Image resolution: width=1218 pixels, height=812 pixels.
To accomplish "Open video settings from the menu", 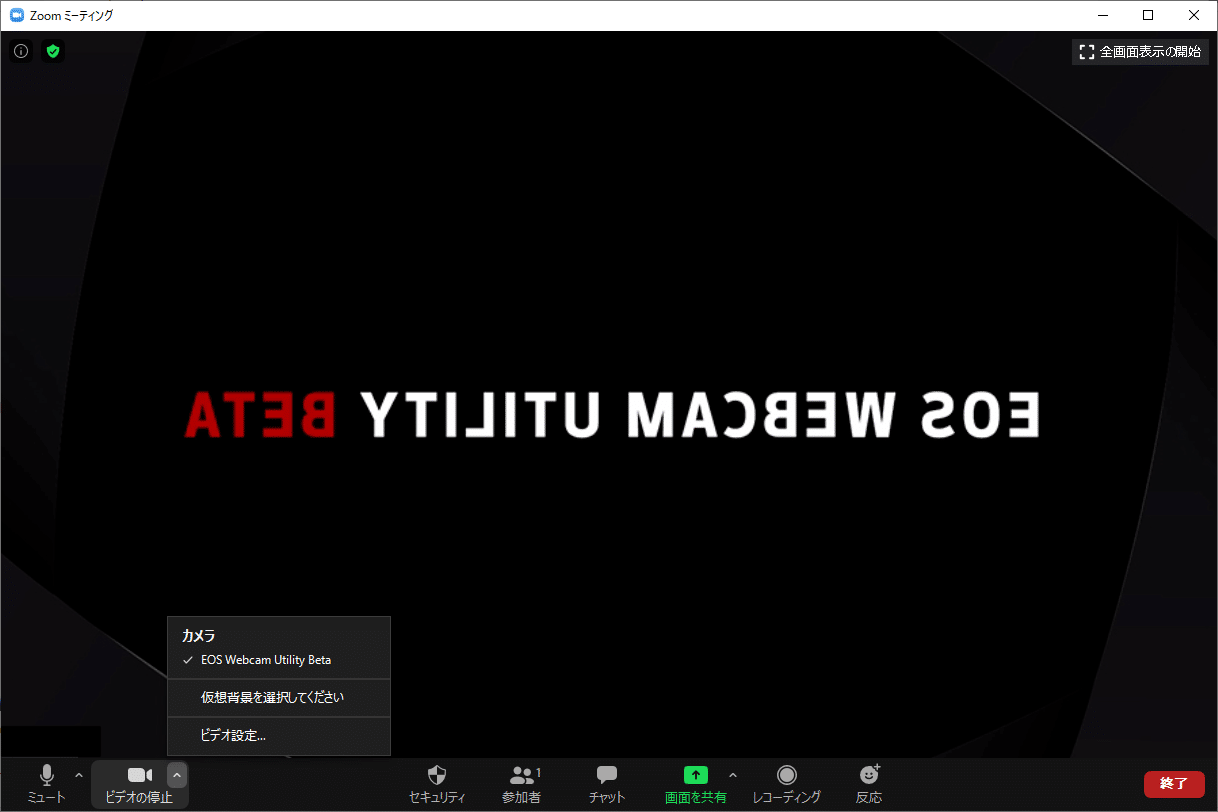I will pos(279,735).
